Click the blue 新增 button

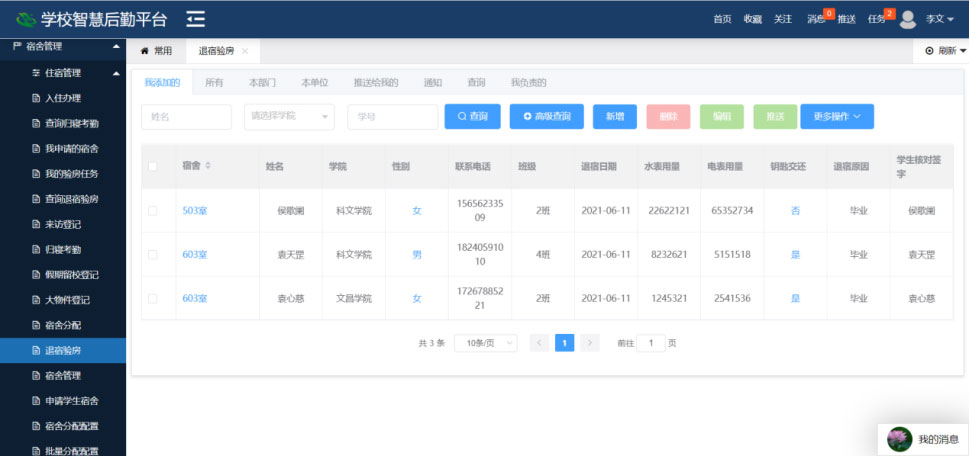pos(614,117)
